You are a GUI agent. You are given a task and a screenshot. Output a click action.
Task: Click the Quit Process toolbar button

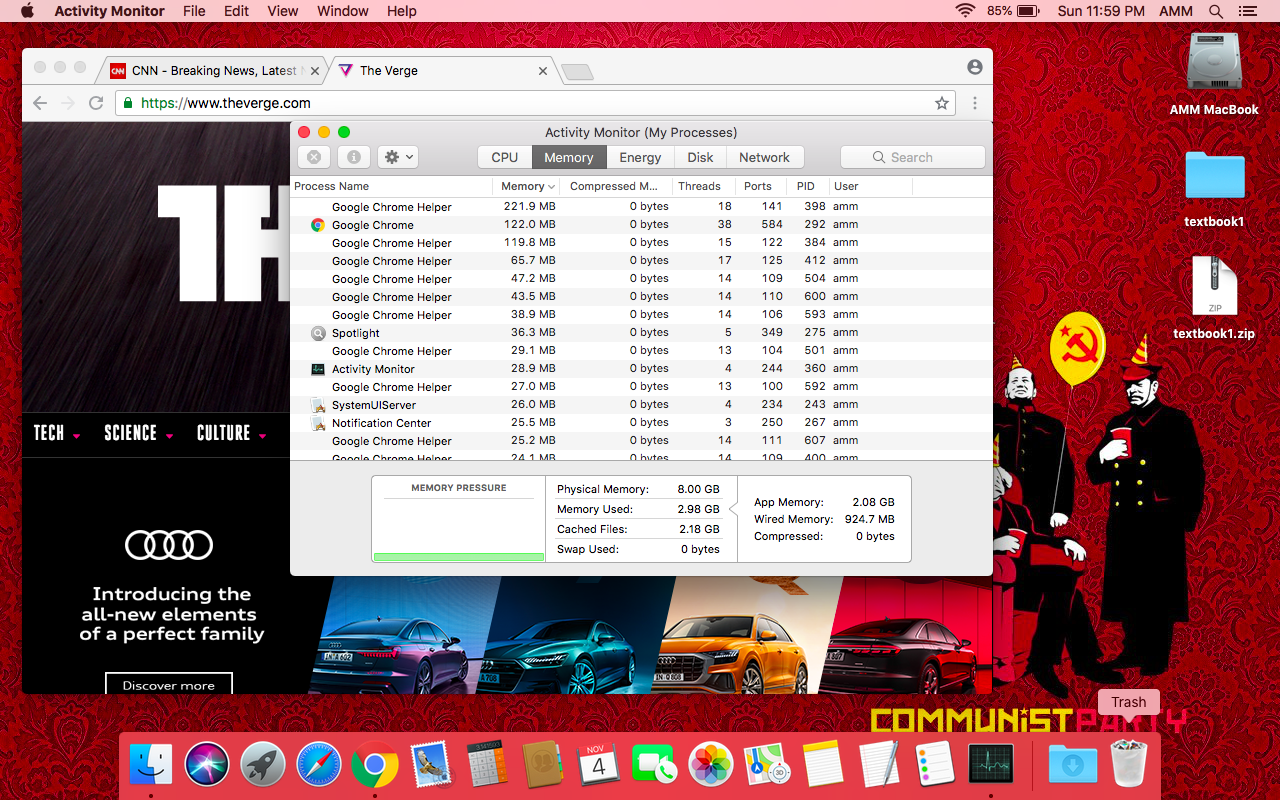coord(314,157)
